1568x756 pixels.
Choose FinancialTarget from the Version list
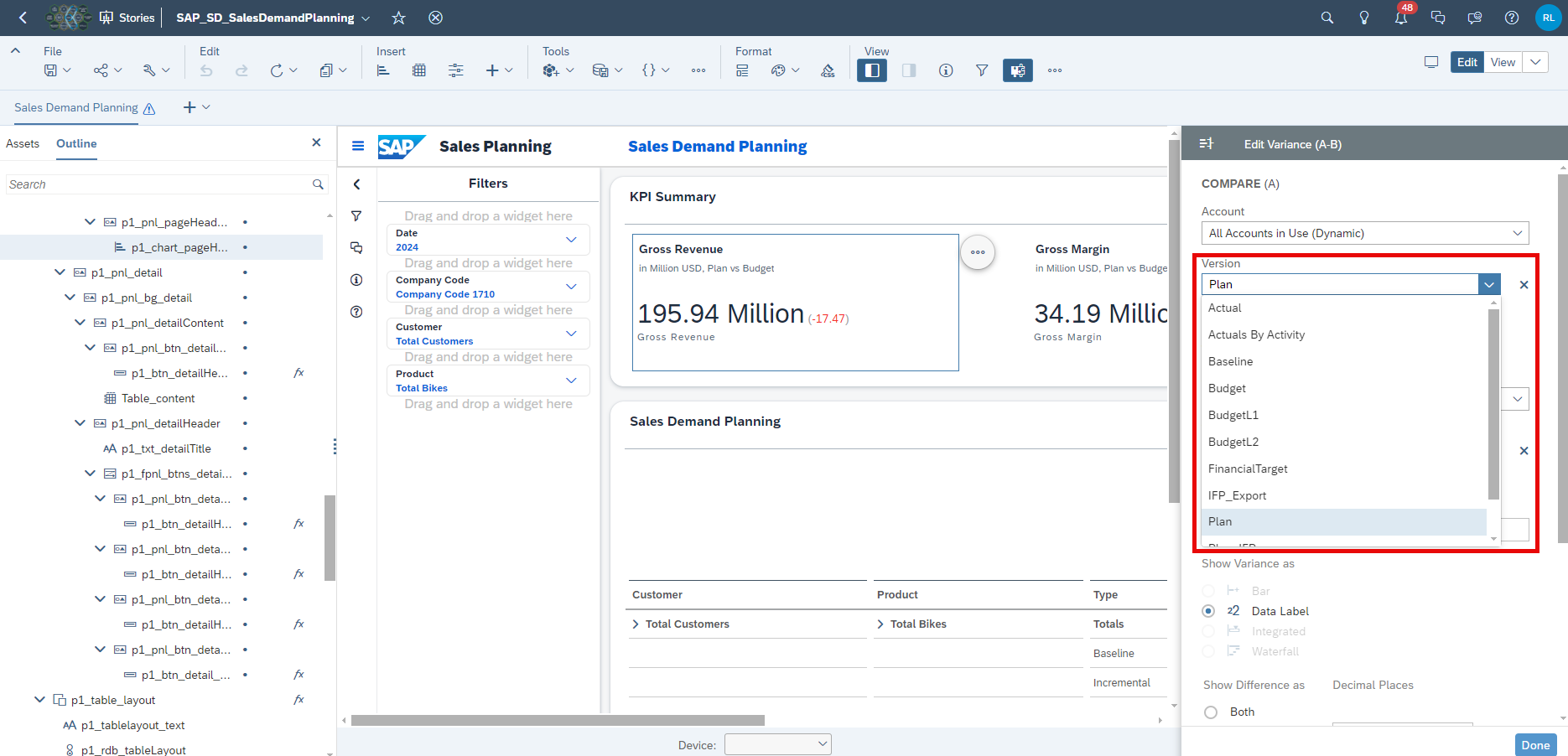(1344, 469)
